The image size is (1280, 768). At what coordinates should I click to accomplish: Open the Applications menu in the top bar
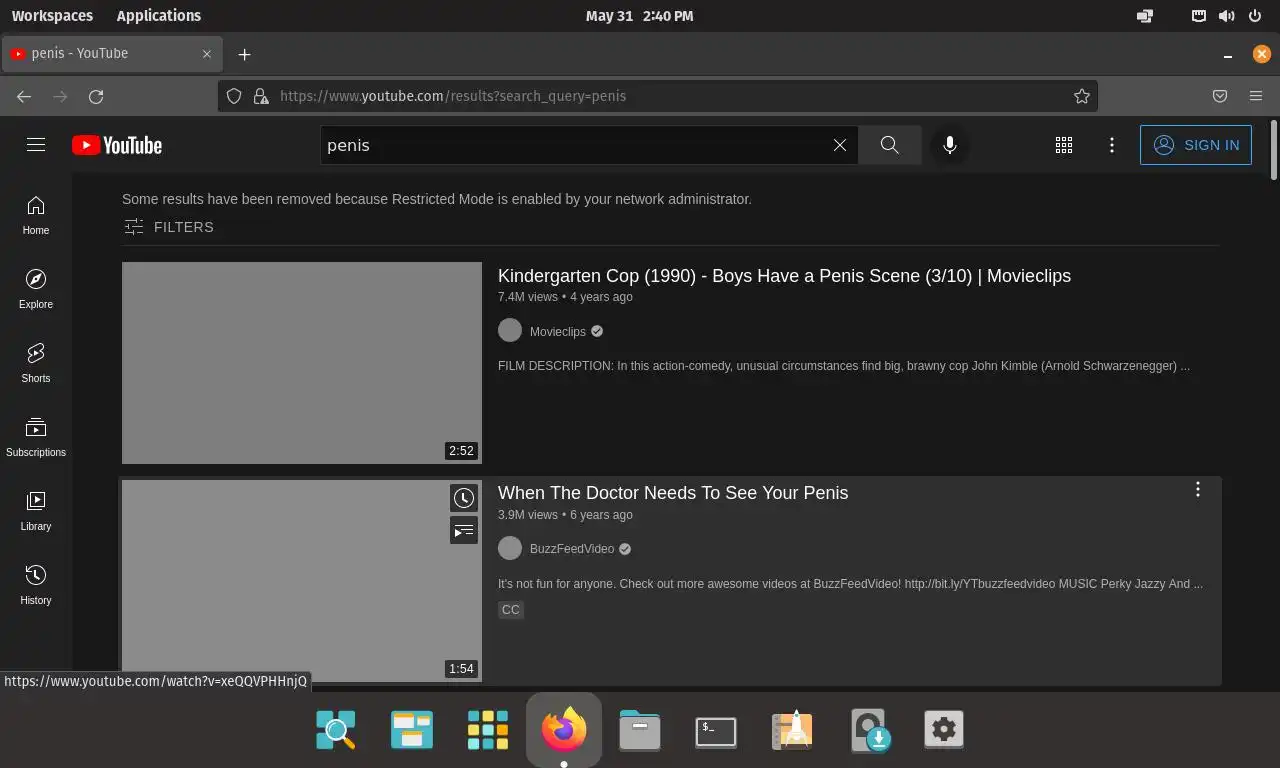158,16
